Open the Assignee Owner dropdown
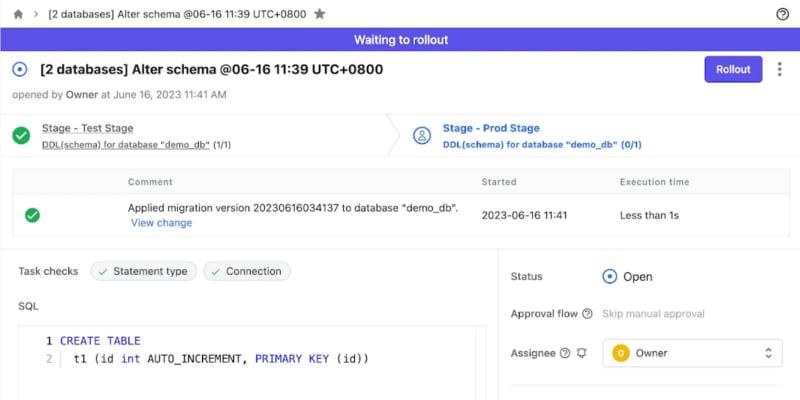The width and height of the screenshot is (800, 400). click(x=692, y=353)
